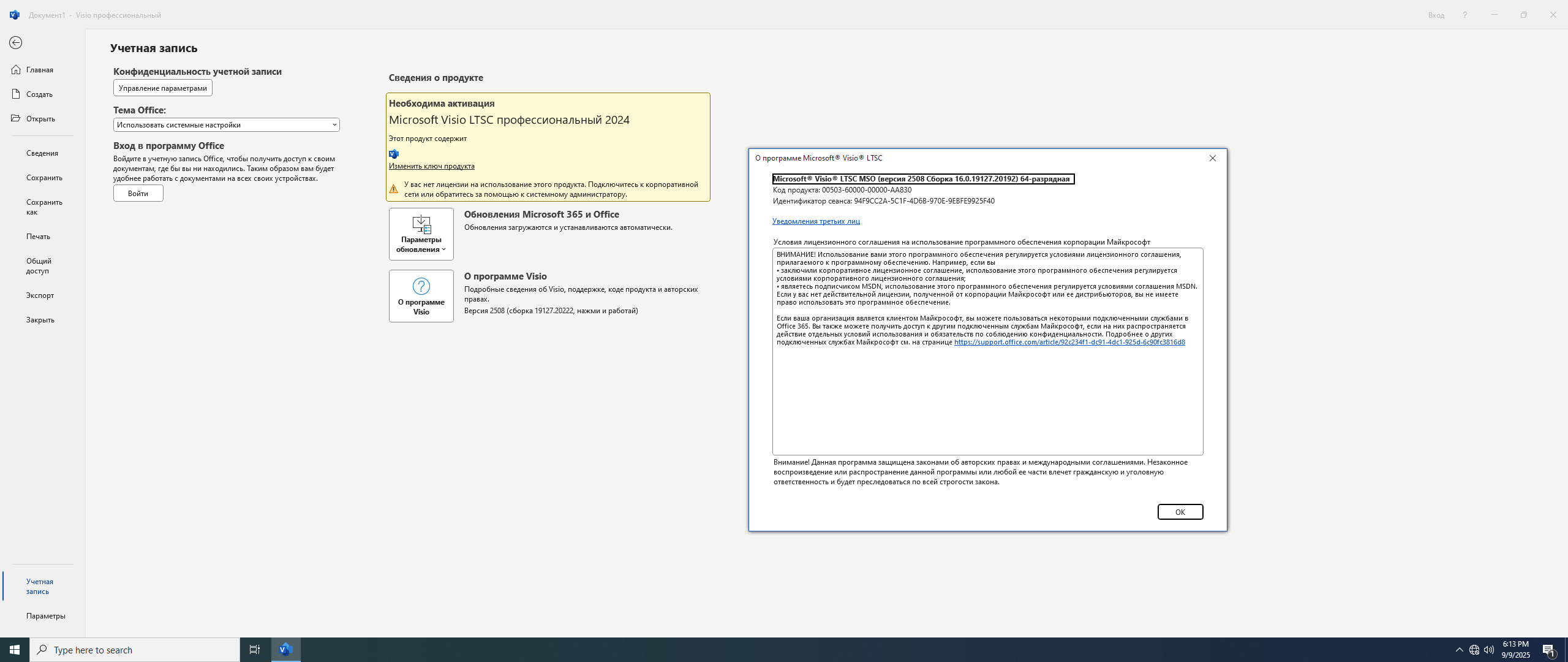Image resolution: width=1568 pixels, height=662 pixels.
Task: Click the Visio taskbar icon
Action: coord(285,650)
